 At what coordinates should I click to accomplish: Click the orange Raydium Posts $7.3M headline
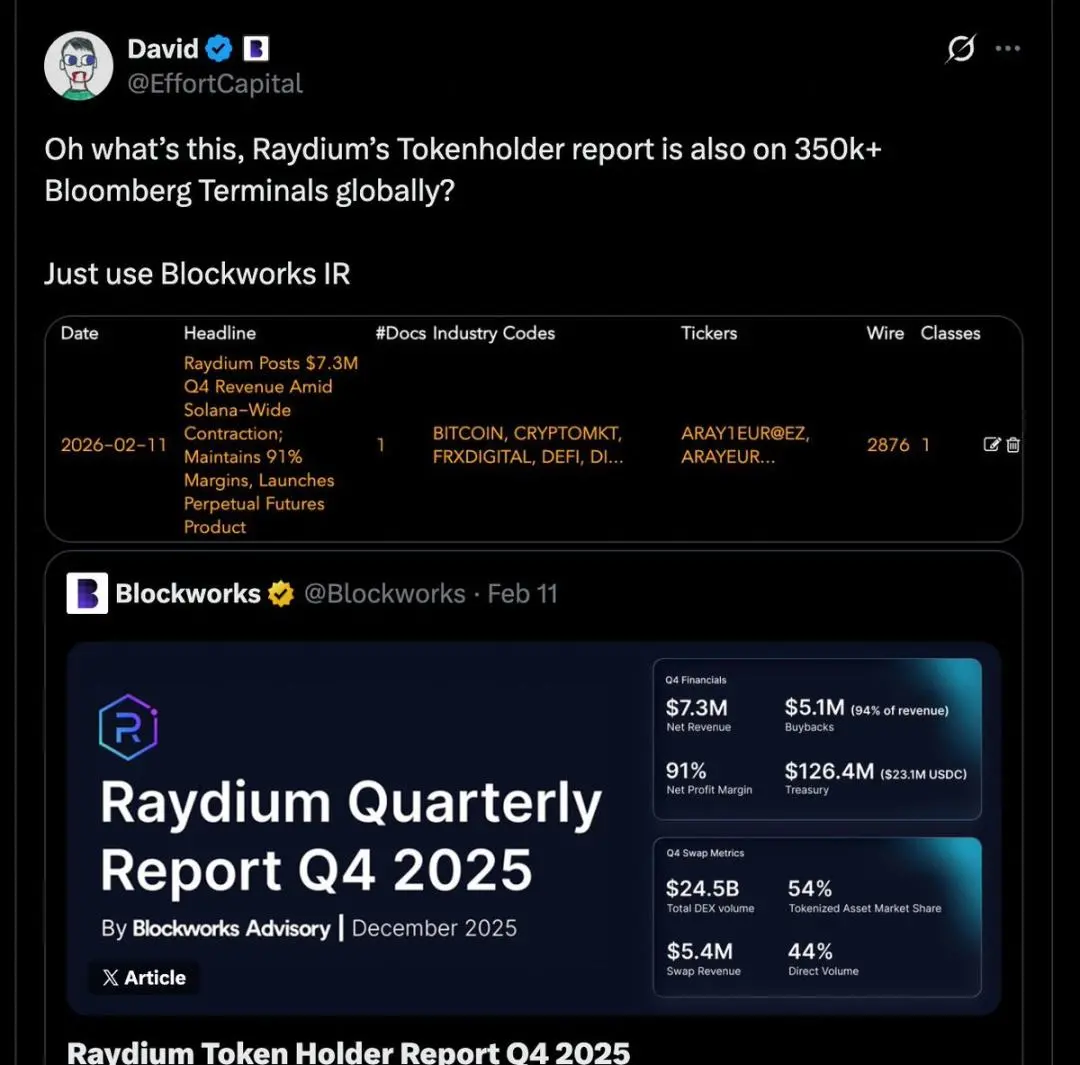[270, 445]
